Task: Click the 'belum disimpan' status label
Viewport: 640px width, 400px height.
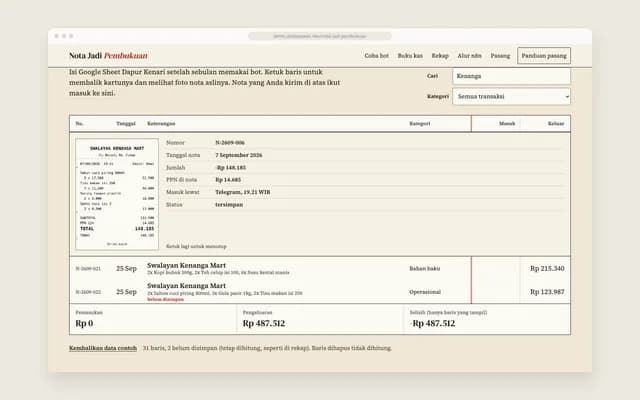Action: click(165, 300)
